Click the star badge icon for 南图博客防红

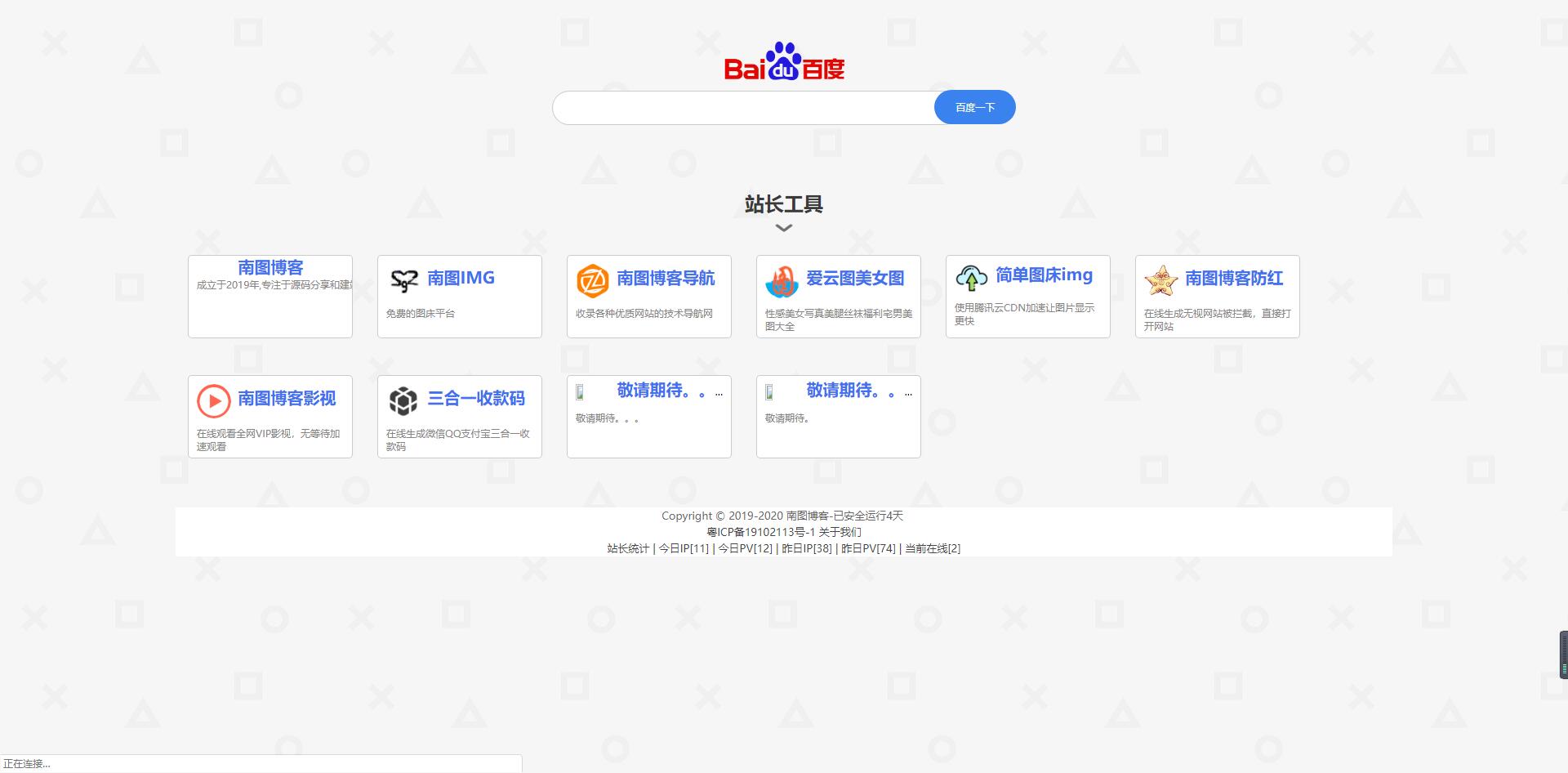click(1160, 280)
